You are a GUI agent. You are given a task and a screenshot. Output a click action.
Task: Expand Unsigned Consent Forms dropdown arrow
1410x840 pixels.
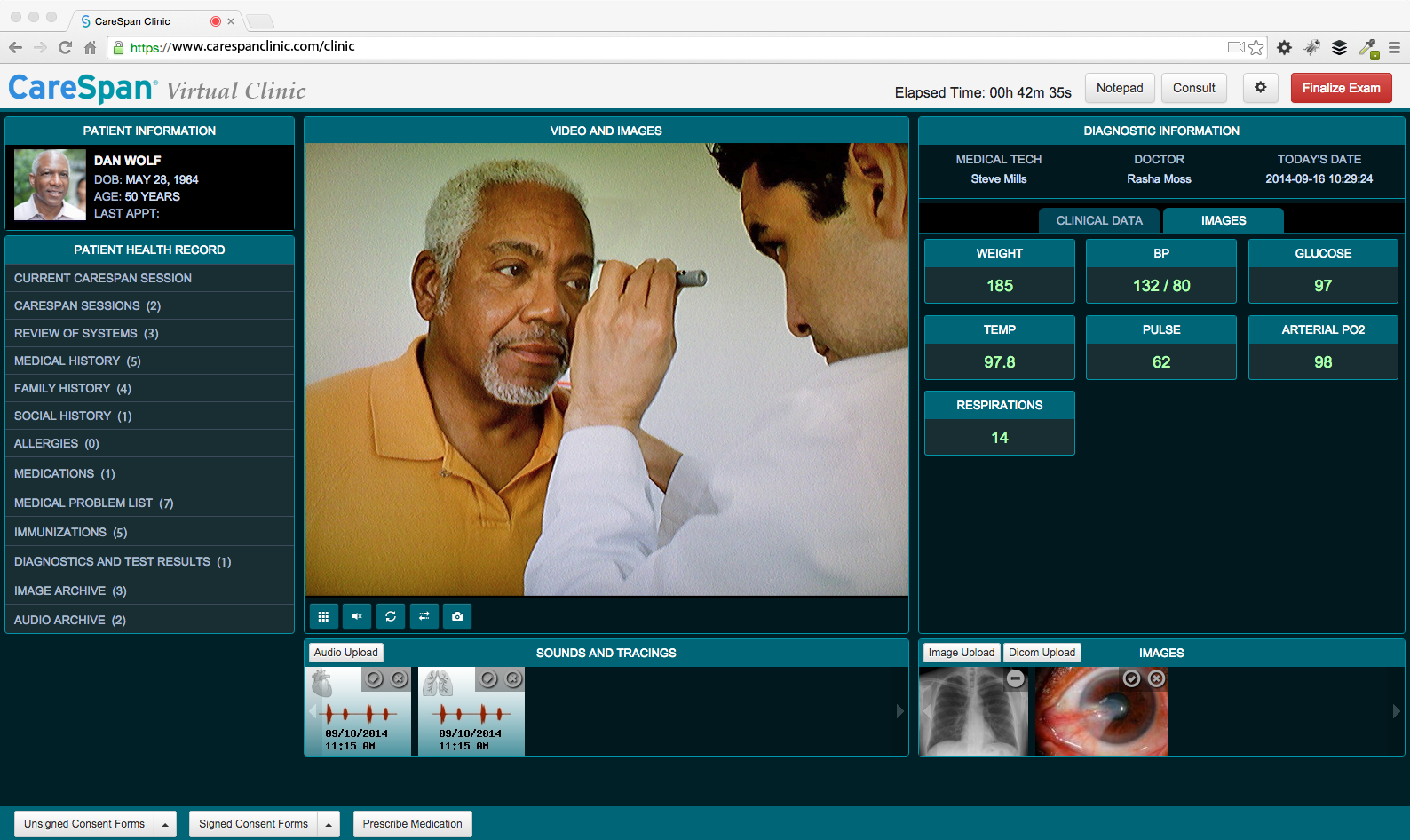tap(165, 824)
